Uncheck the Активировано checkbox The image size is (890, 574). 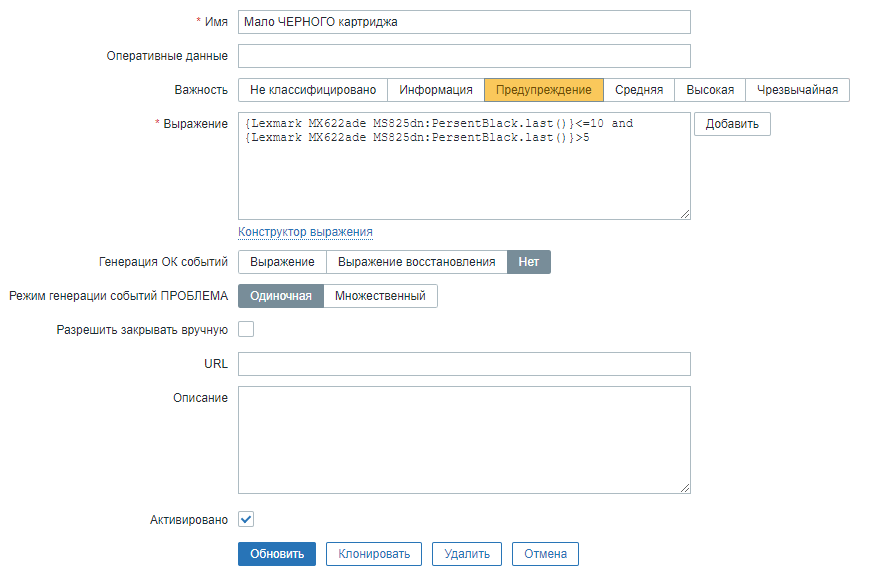(246, 519)
